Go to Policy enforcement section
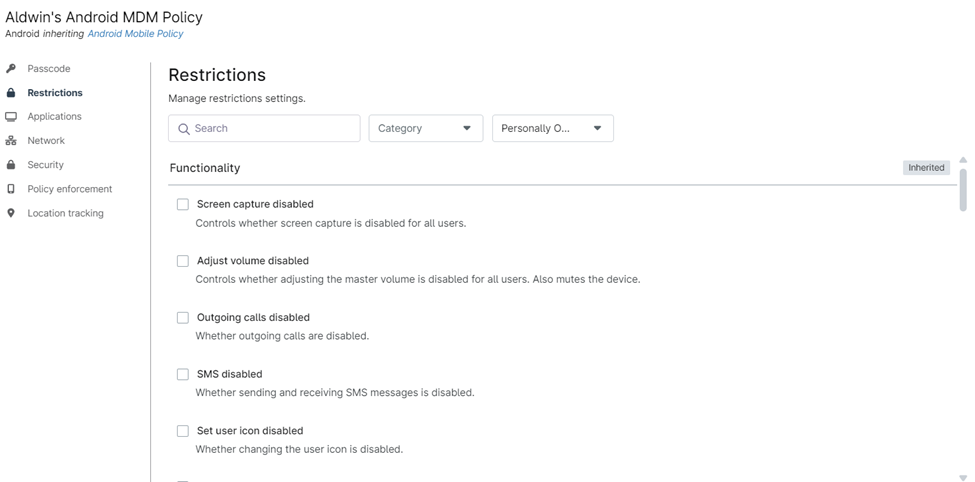Screen dimensions: 975x482 (x=70, y=189)
